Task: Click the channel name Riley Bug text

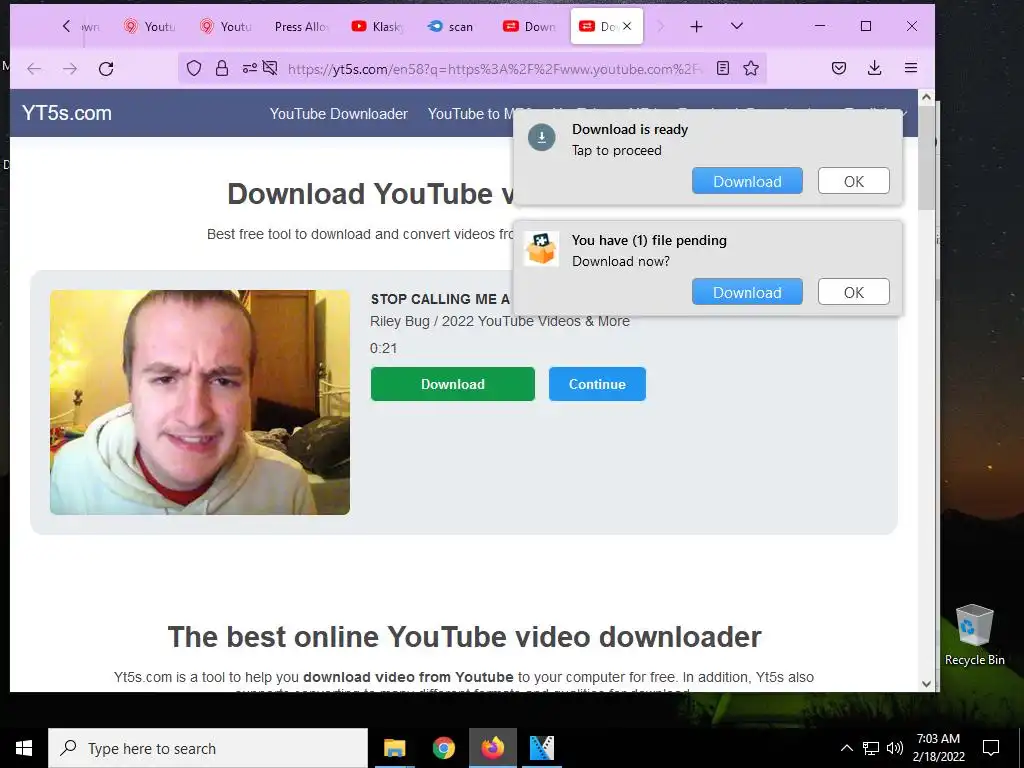Action: coord(500,321)
